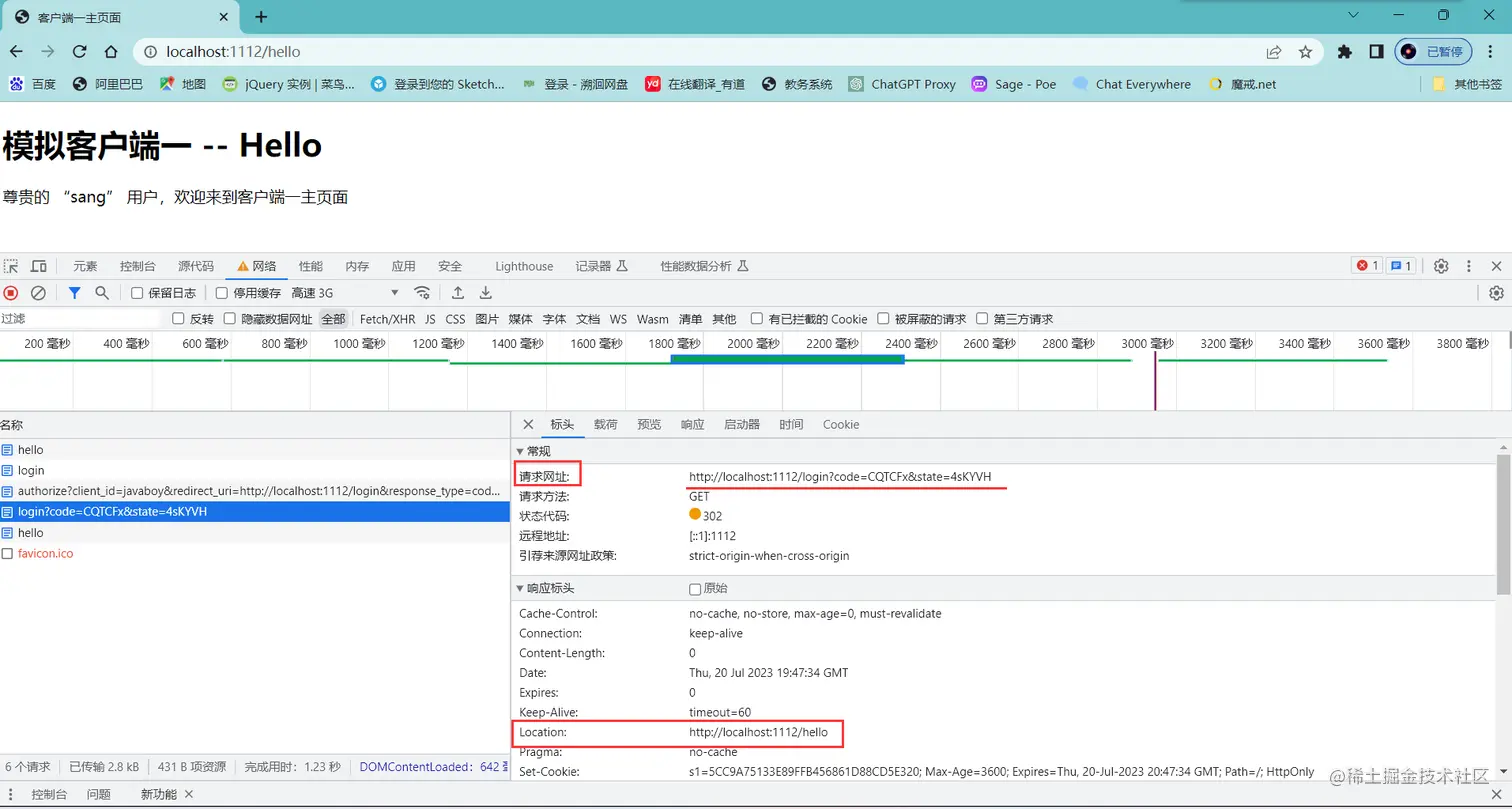Open the 响应 tab in request details
The width and height of the screenshot is (1512, 809).
point(692,425)
